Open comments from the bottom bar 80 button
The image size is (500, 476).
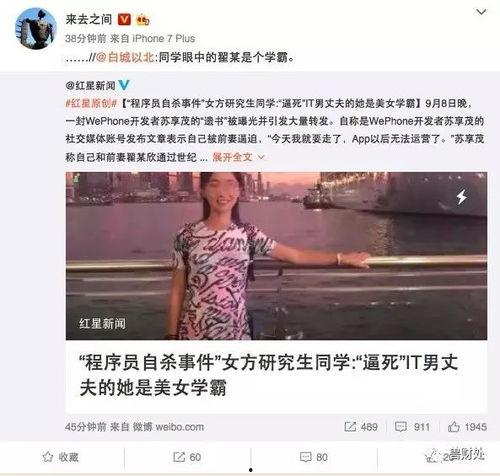(314, 457)
